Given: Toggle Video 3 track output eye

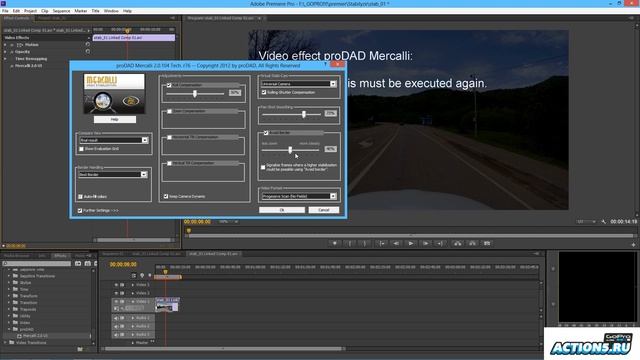Looking at the screenshot, I should pyautogui.click(x=116, y=285).
